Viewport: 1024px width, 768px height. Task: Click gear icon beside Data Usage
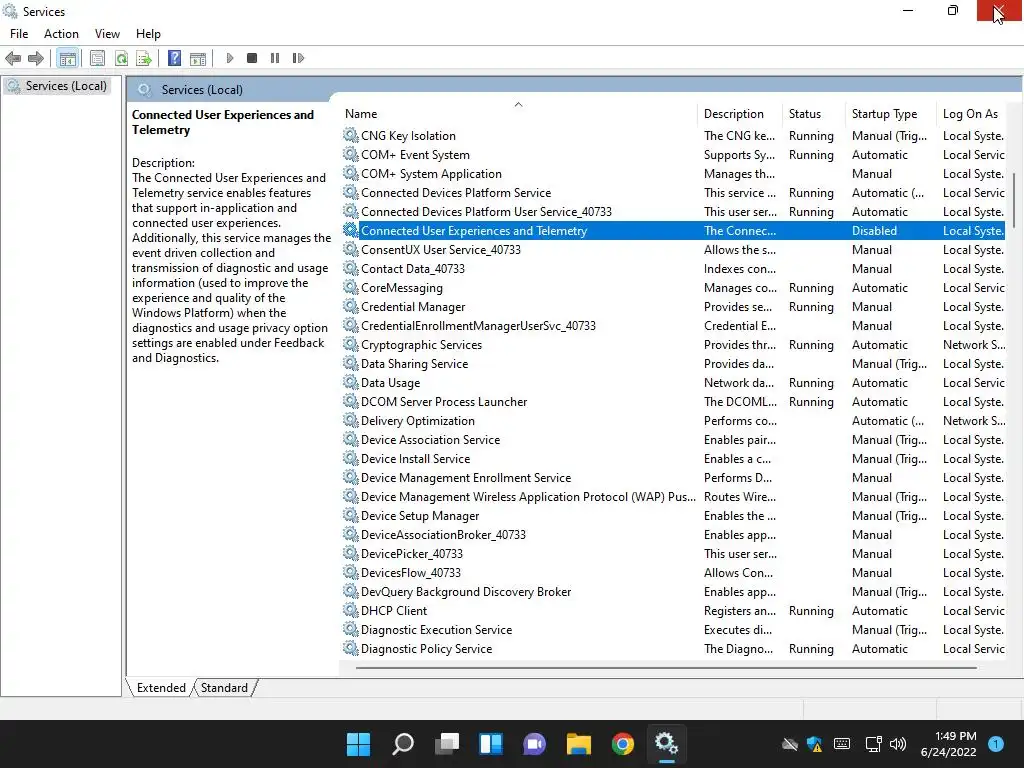(351, 383)
